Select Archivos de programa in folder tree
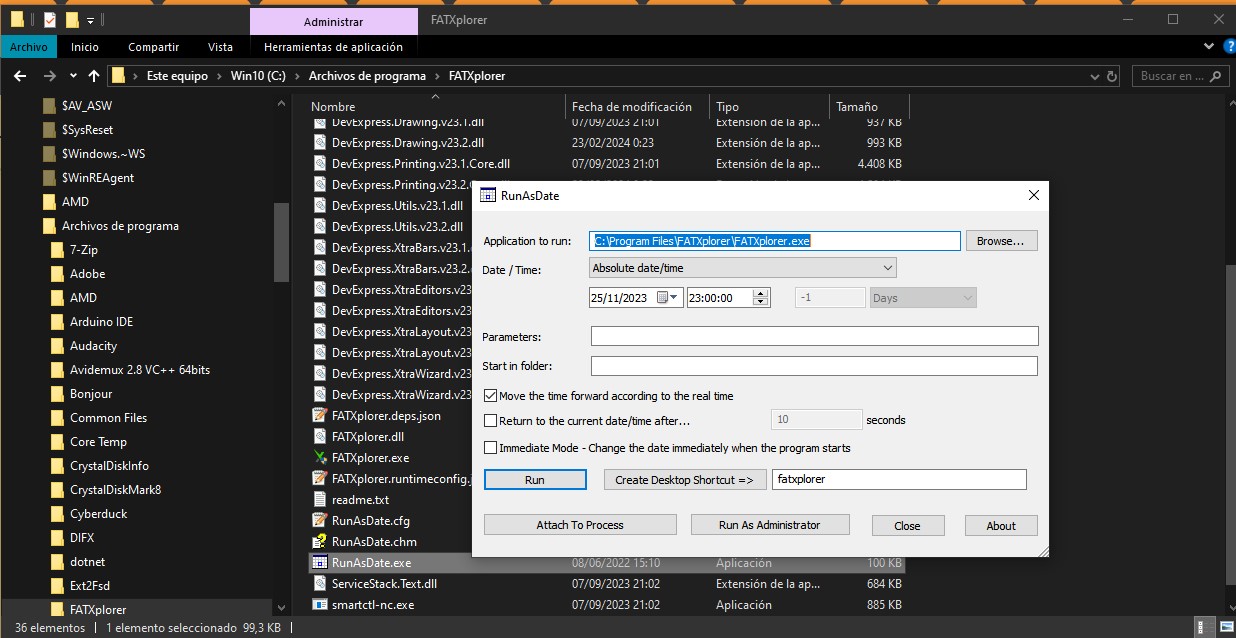Screen dimensions: 1236x638 (120, 226)
